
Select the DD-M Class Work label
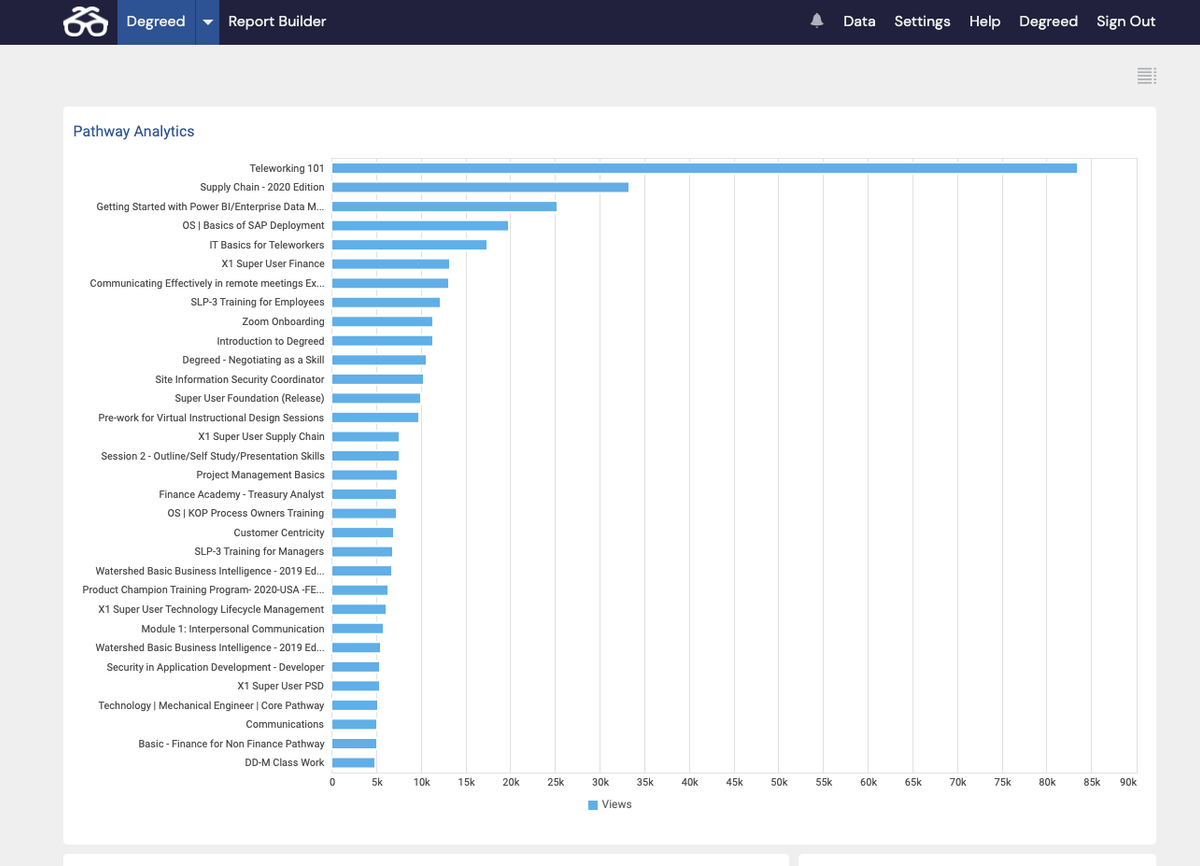(x=285, y=763)
